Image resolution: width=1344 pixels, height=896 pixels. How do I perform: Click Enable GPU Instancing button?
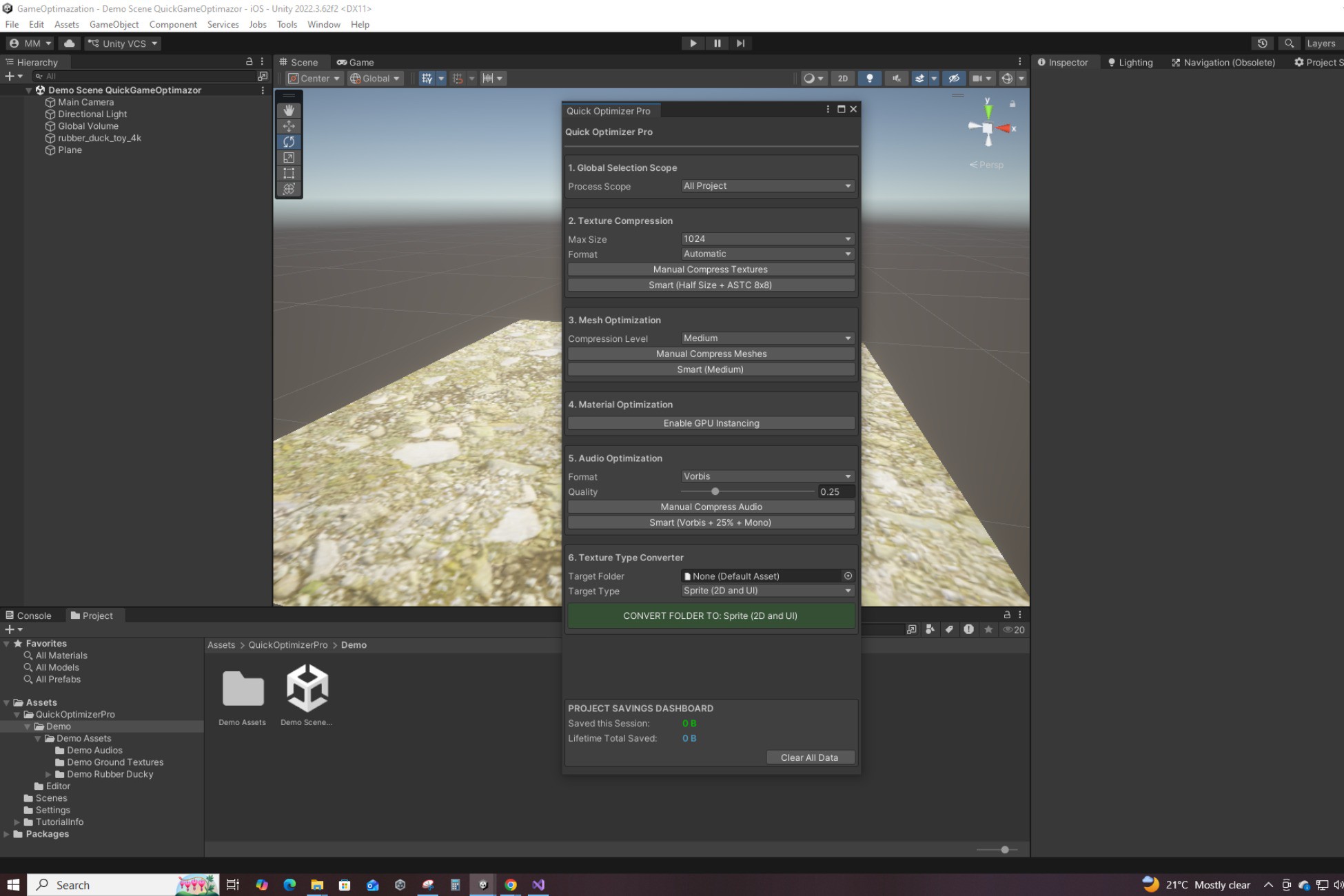coord(711,423)
